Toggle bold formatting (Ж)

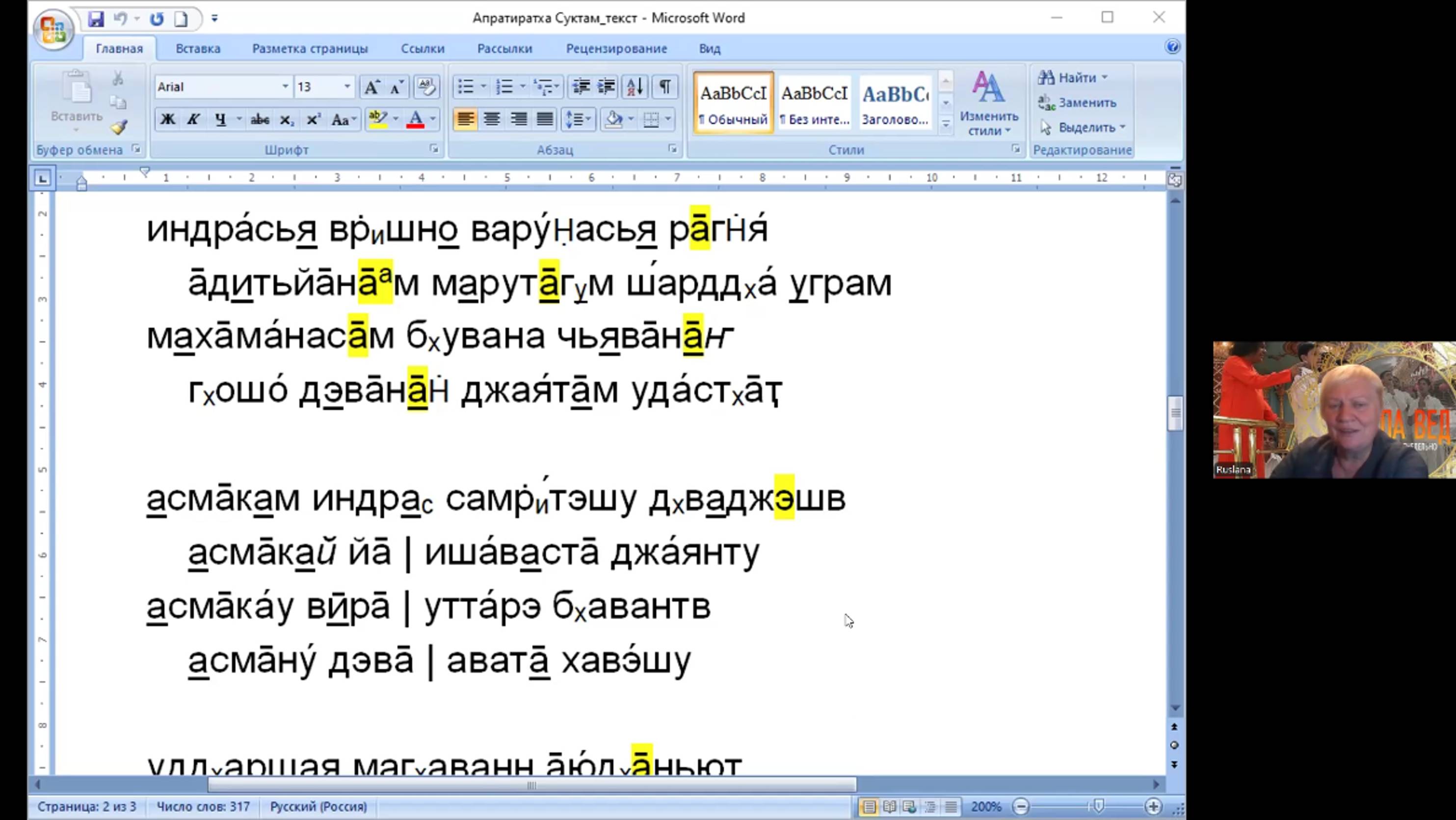(168, 119)
